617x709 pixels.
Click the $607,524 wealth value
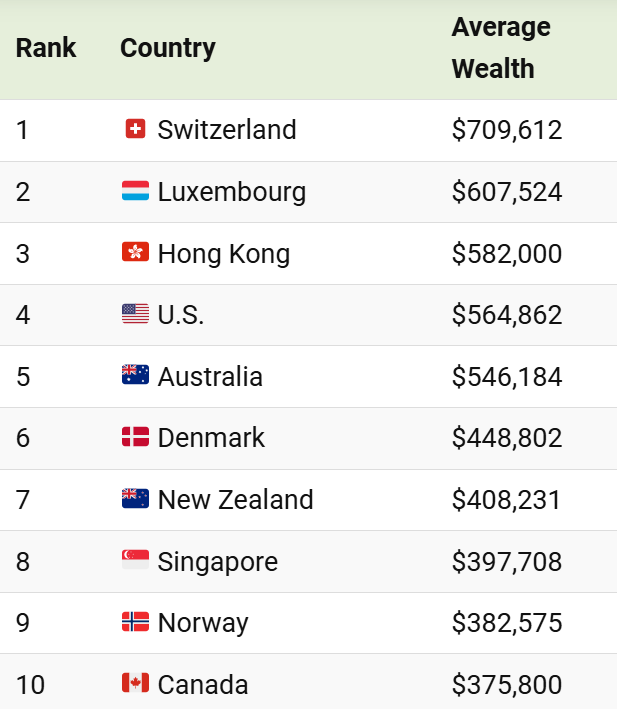pyautogui.click(x=507, y=192)
